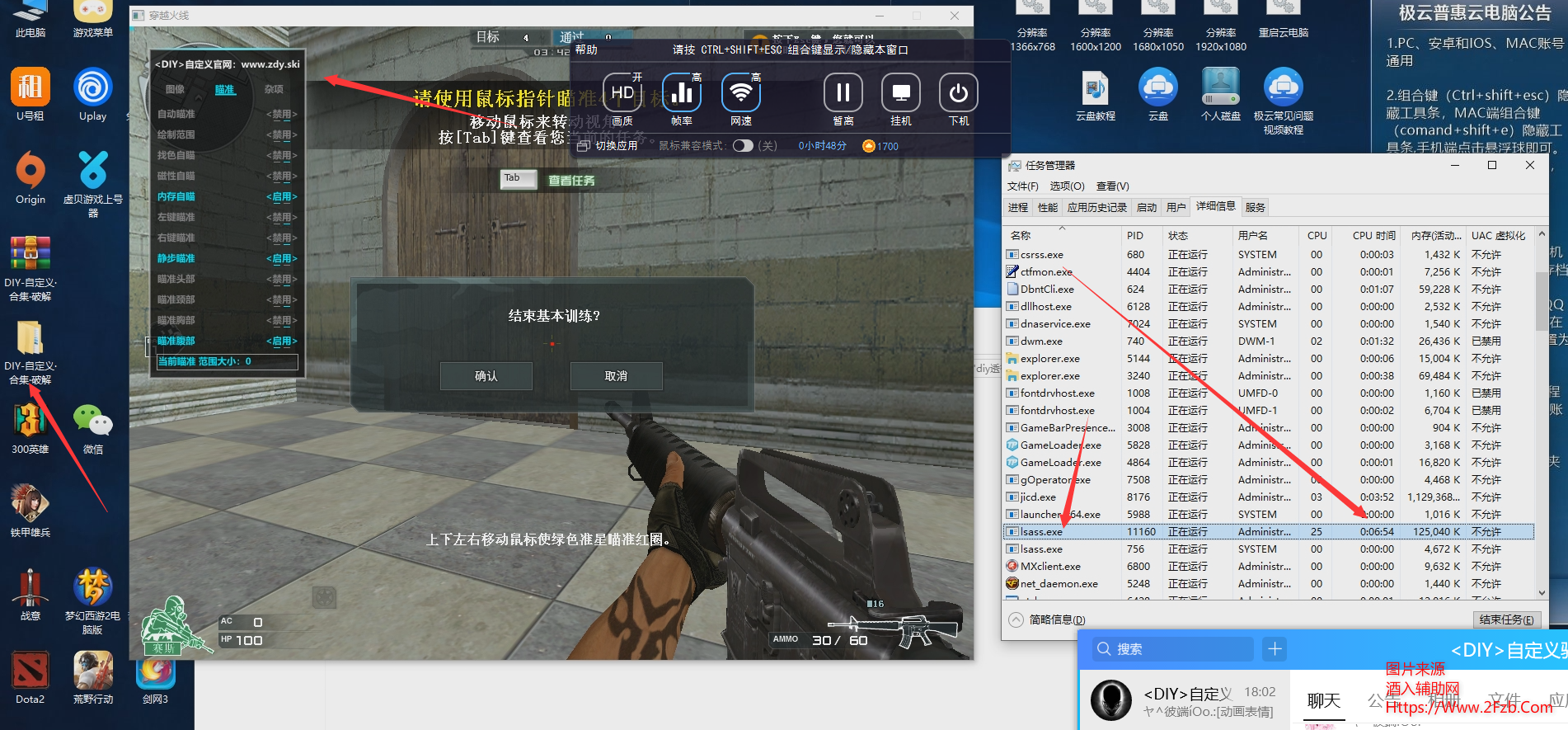The width and height of the screenshot is (1568, 730).
Task: Click the 切换应用 switch application icon
Action: (x=584, y=146)
